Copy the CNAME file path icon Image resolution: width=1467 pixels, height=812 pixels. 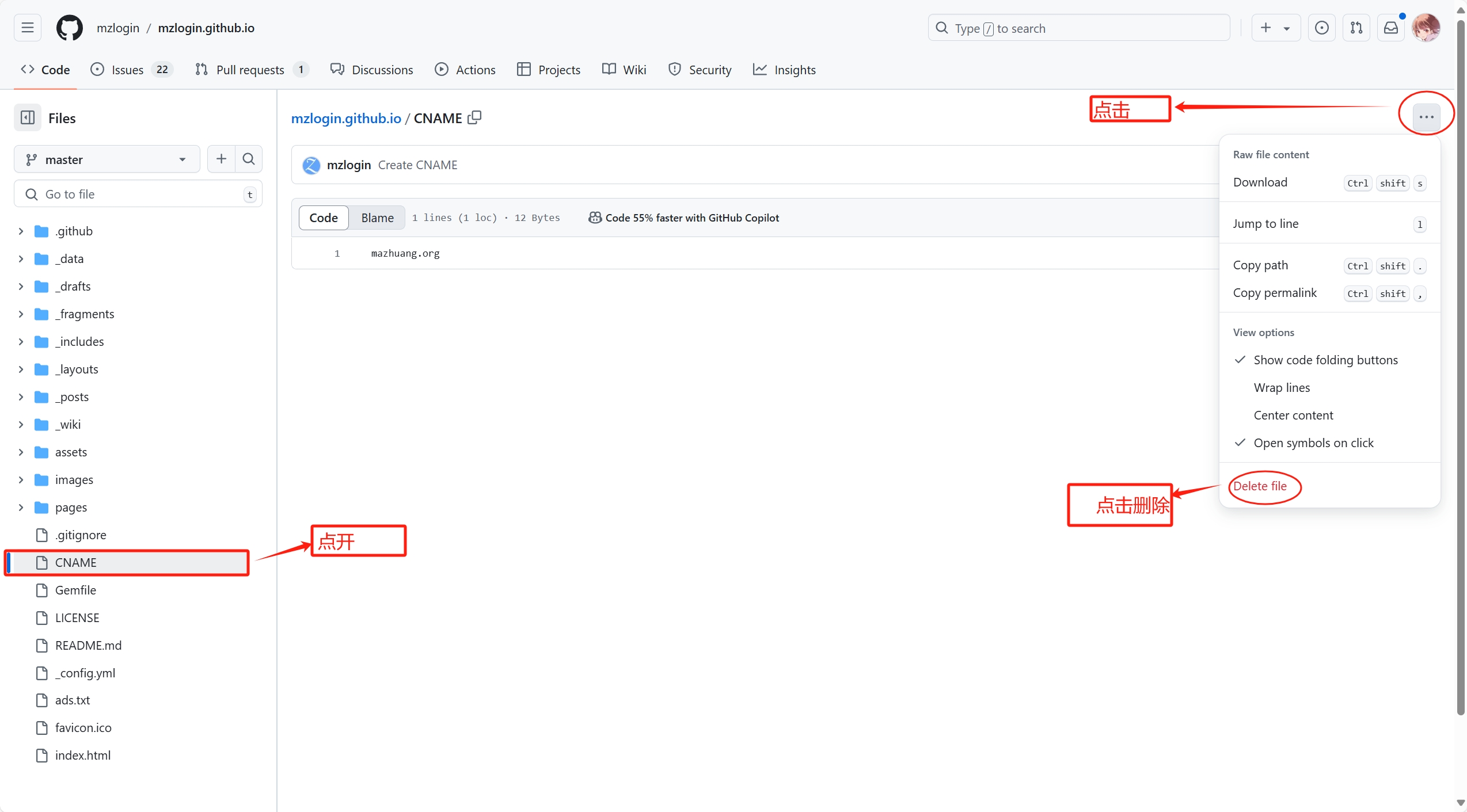click(475, 117)
